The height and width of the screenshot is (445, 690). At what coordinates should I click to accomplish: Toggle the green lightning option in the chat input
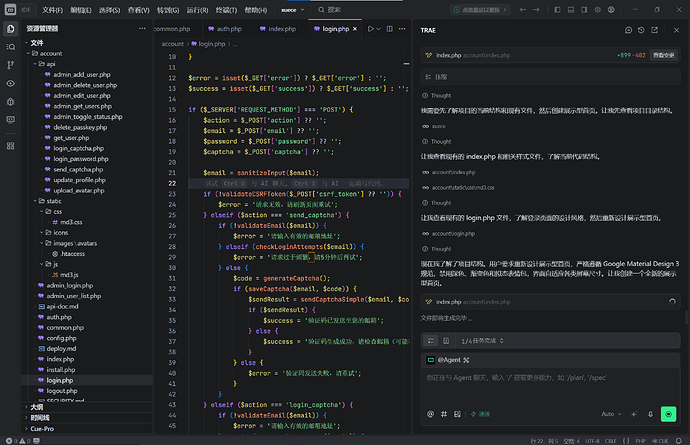(480, 414)
